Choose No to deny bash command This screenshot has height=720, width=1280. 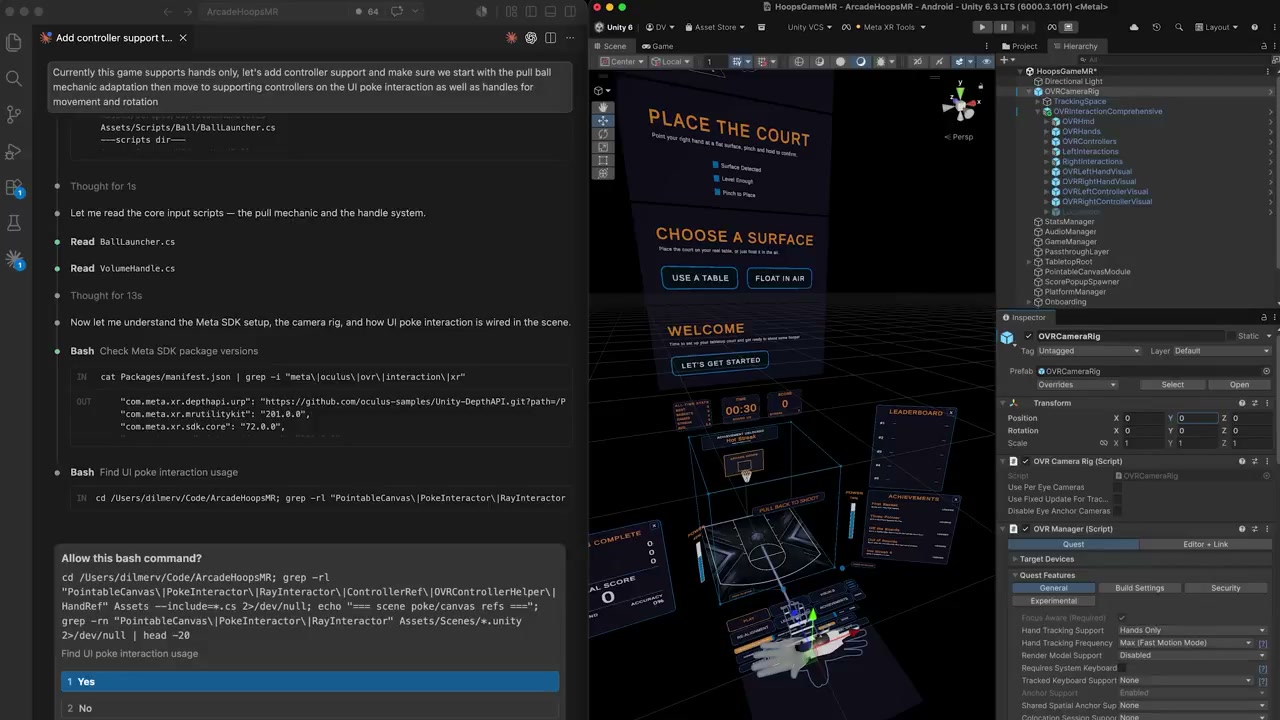(310, 708)
